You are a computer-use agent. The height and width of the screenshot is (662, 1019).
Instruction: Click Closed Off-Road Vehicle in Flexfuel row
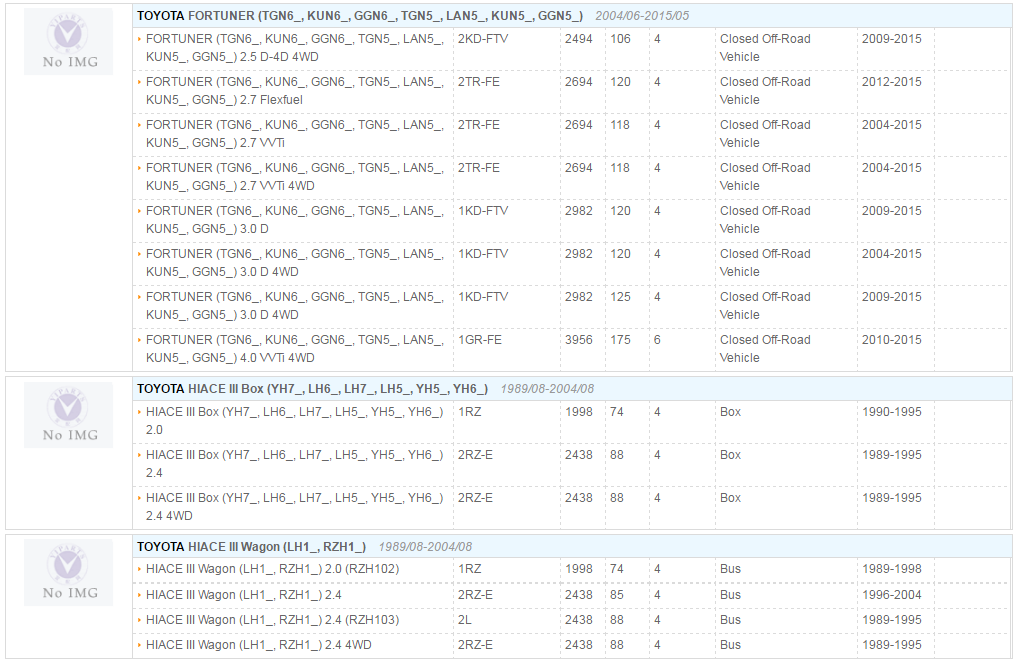coord(765,91)
